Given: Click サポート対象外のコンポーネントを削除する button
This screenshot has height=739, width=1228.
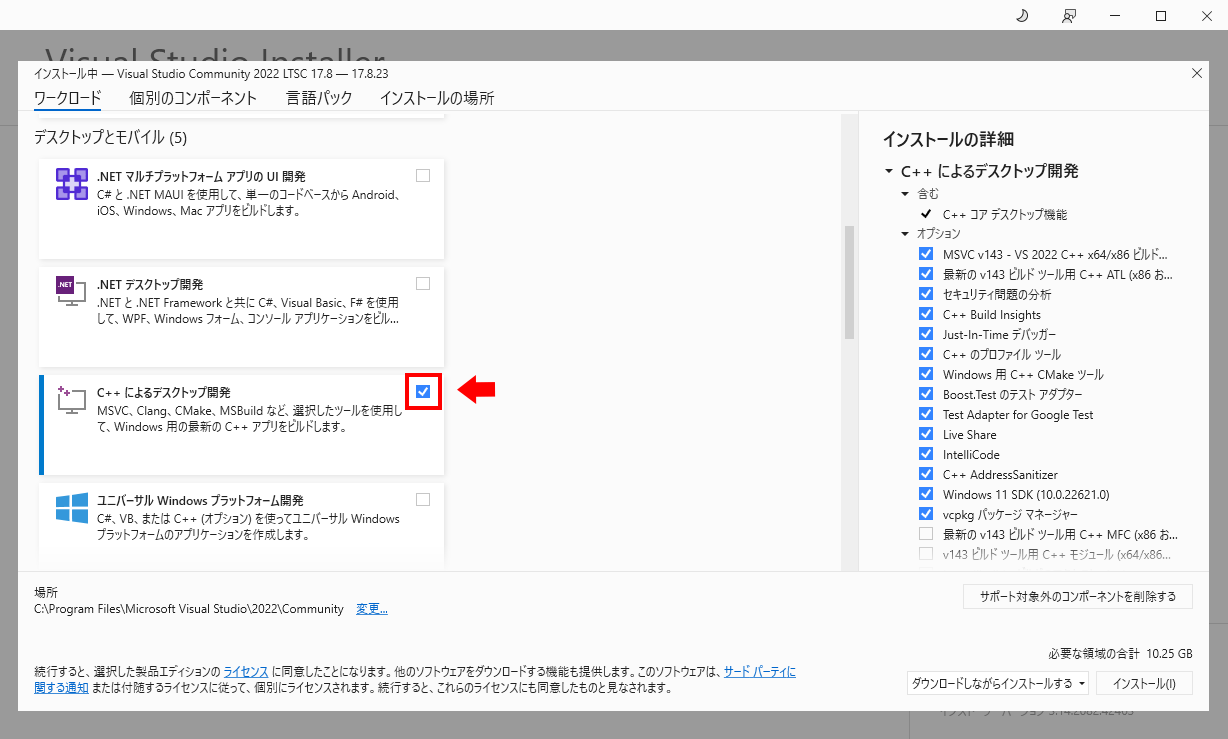Looking at the screenshot, I should click(x=1078, y=597).
